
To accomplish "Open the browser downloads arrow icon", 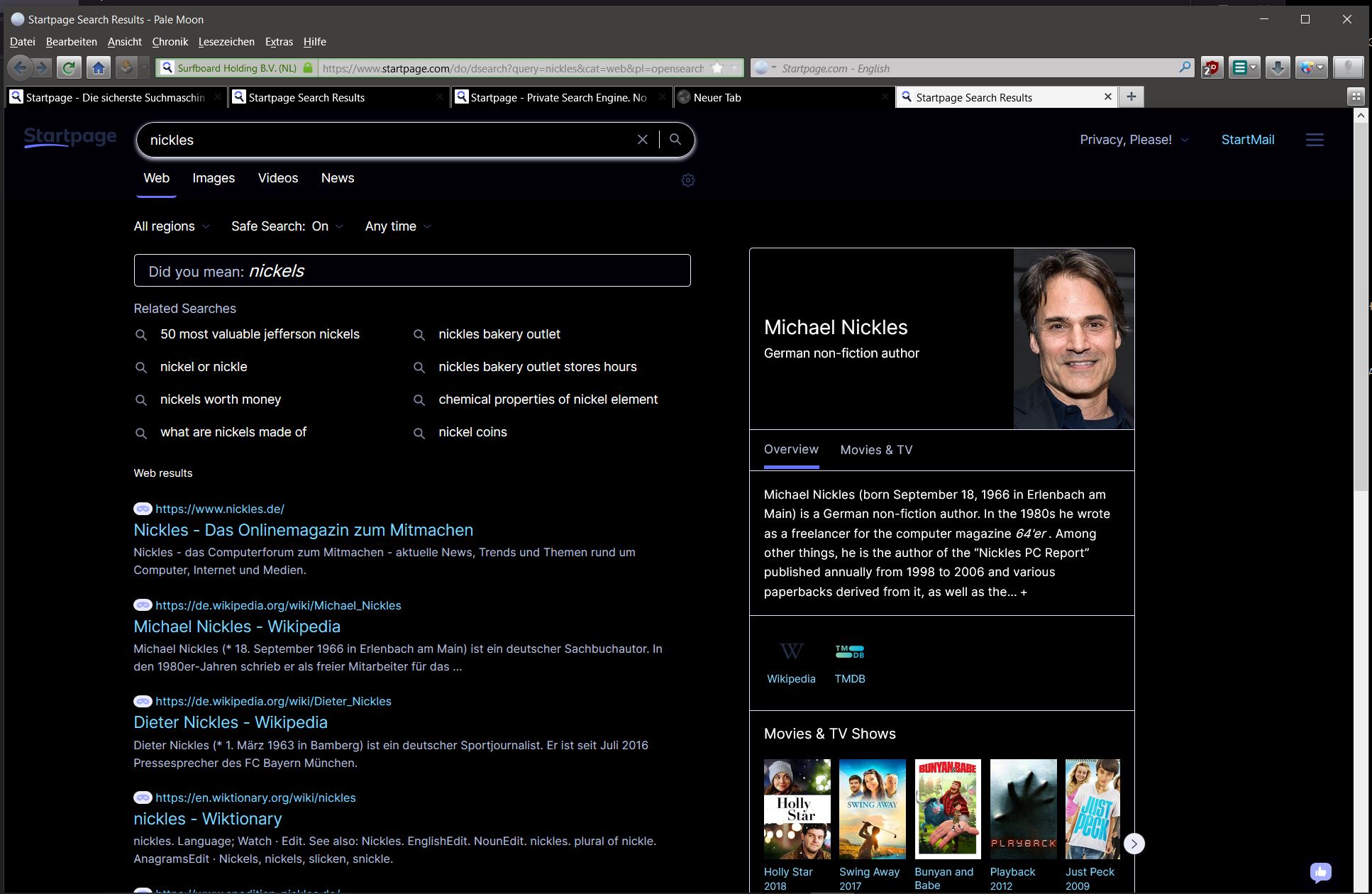I will [x=1278, y=68].
